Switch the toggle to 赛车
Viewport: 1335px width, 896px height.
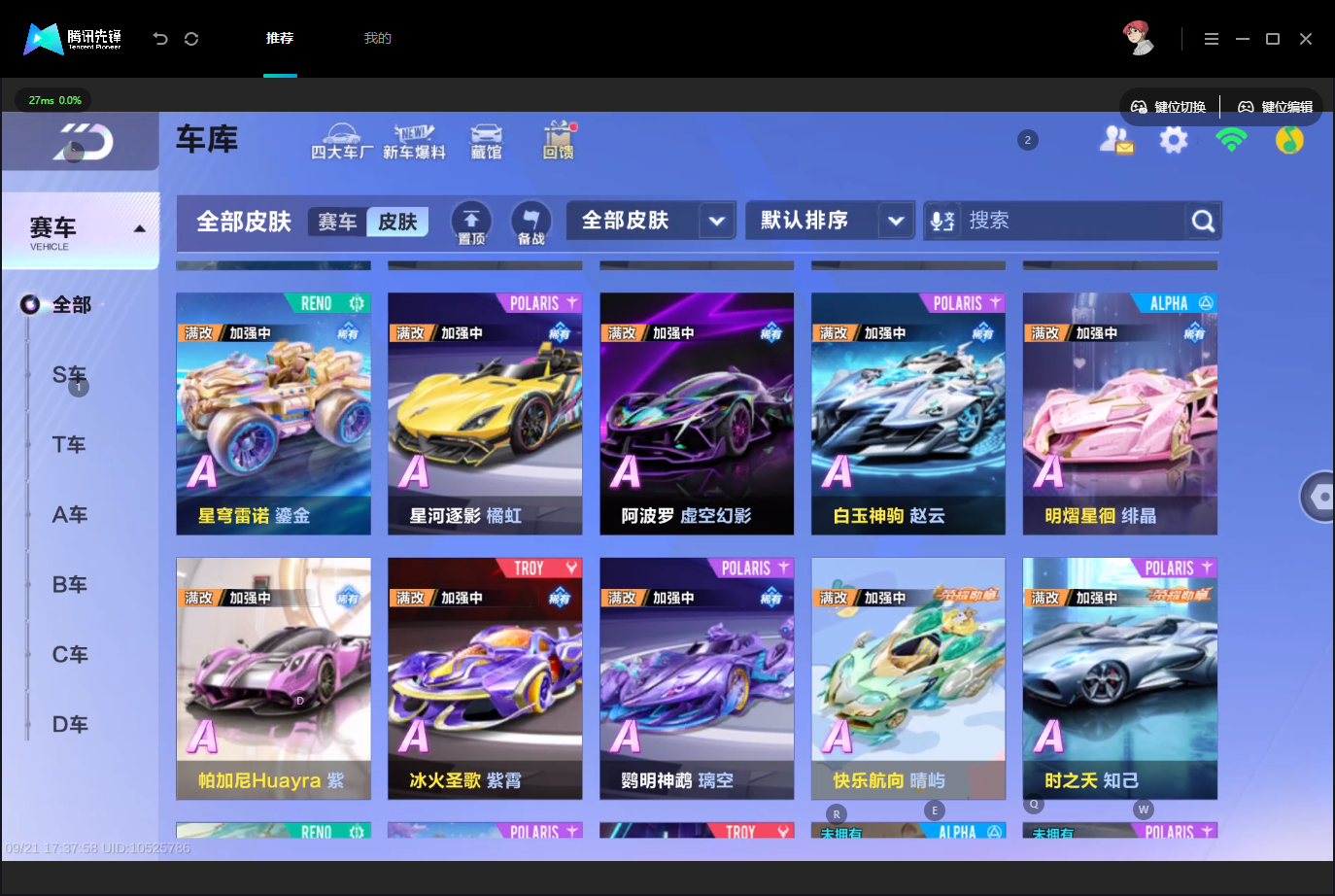pos(337,222)
